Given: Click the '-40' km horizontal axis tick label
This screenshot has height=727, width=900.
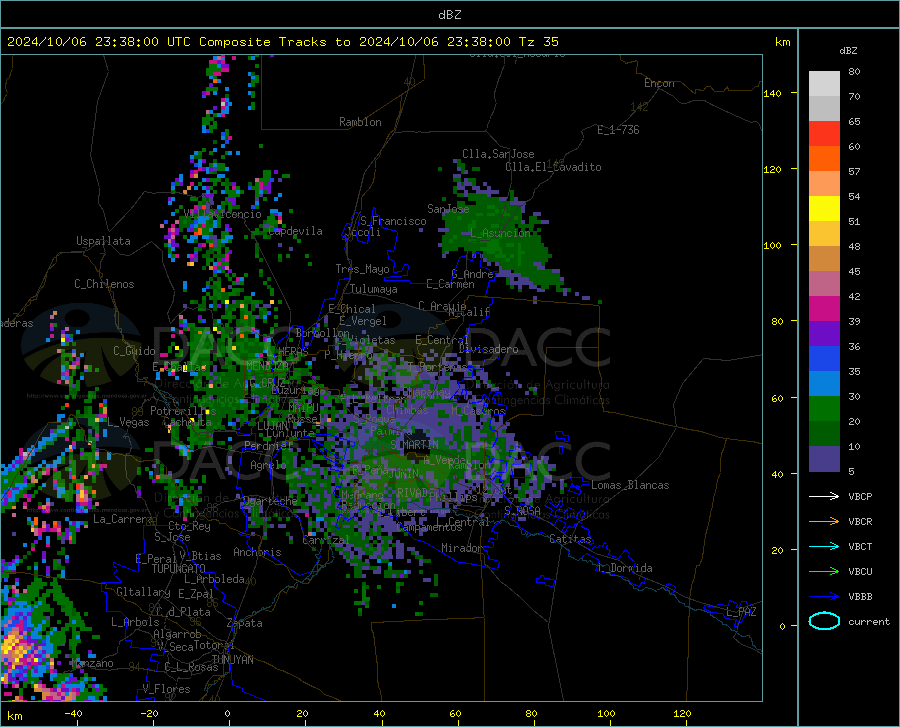Looking at the screenshot, I should (73, 713).
